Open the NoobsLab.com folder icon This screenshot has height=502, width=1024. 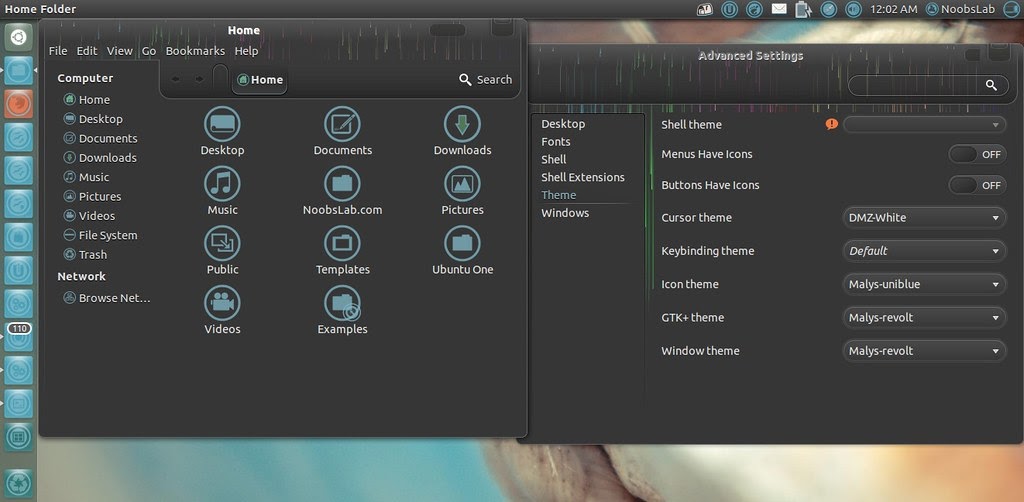[x=342, y=184]
